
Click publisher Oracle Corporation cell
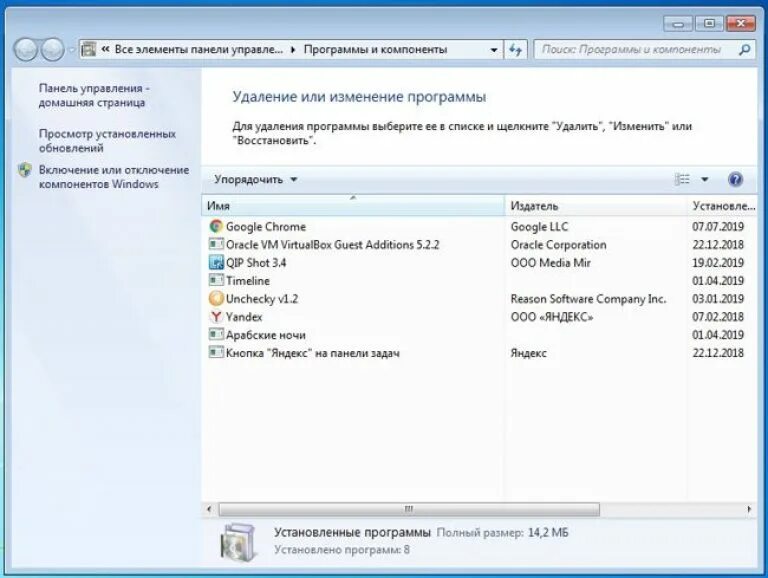click(558, 245)
